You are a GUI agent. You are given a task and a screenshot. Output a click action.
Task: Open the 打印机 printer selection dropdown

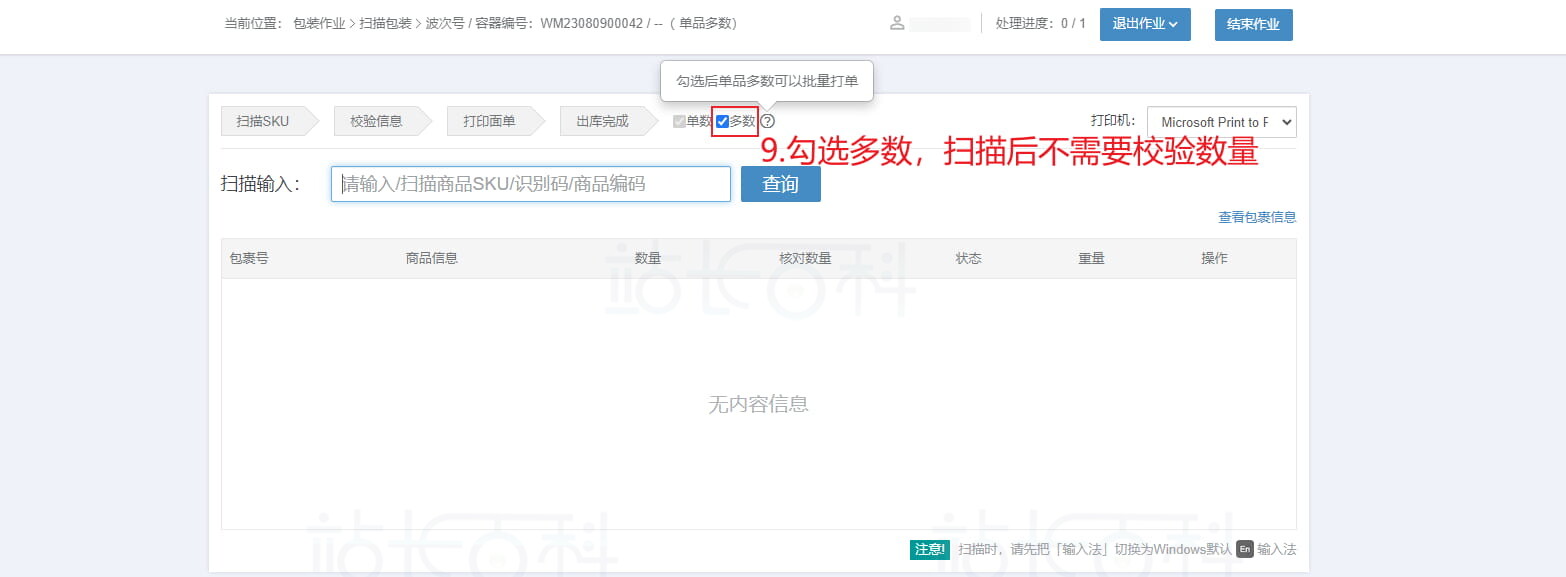coord(1221,122)
